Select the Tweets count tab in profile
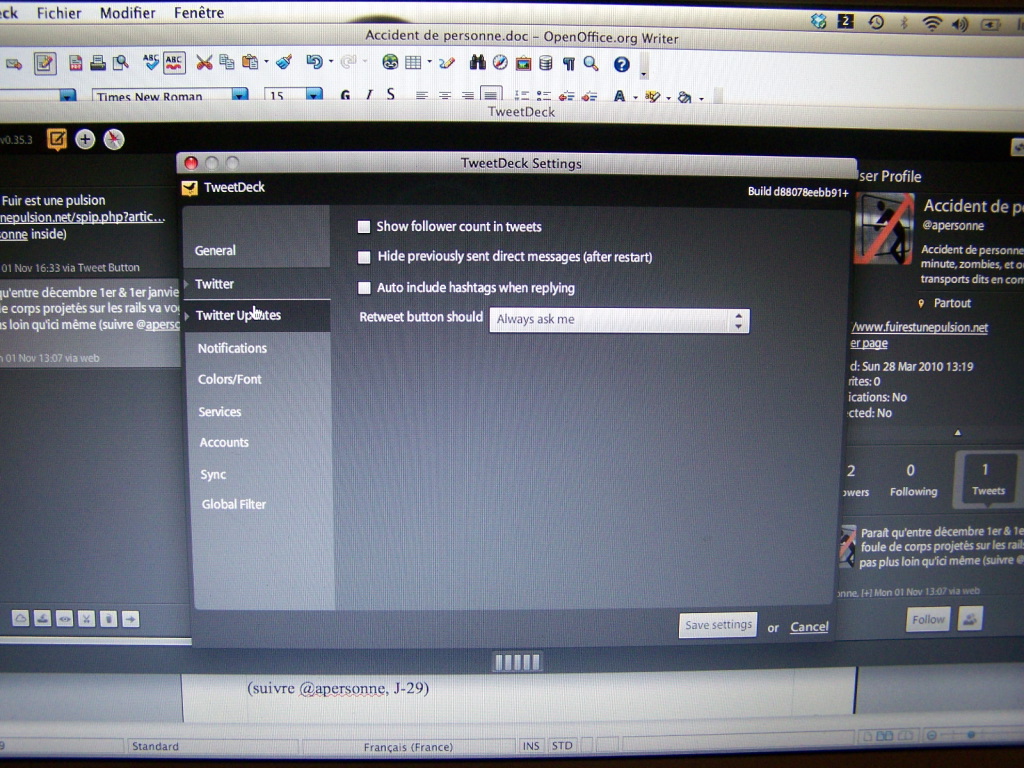 coord(986,480)
